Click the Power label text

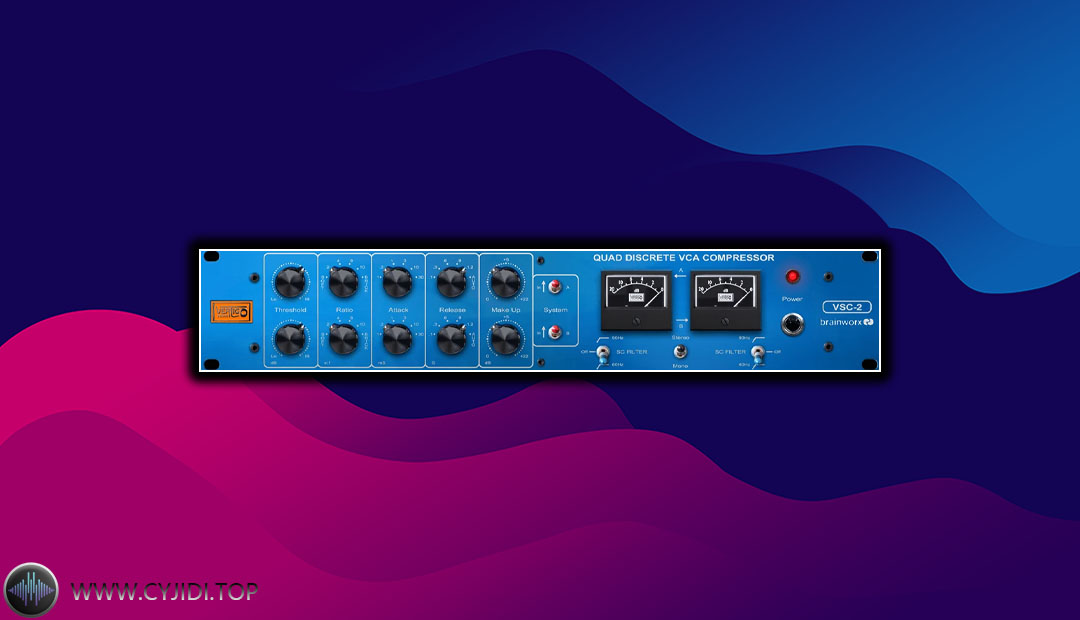[x=792, y=299]
